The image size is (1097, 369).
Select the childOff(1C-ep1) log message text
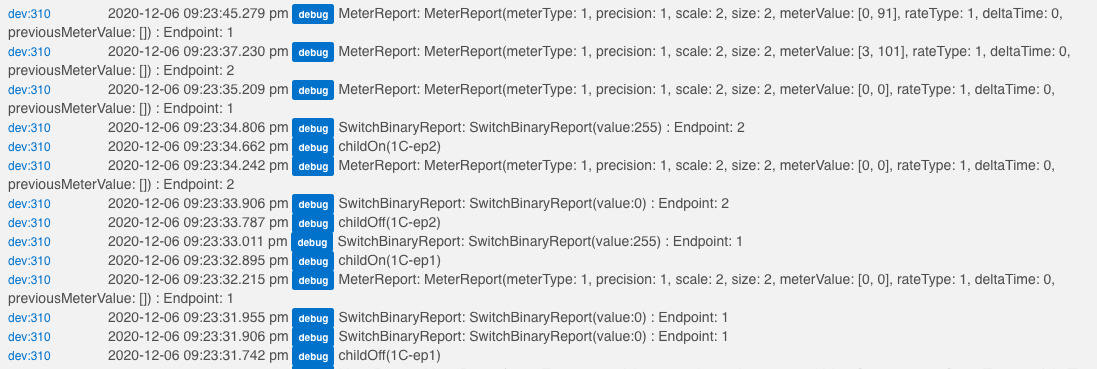click(x=390, y=355)
